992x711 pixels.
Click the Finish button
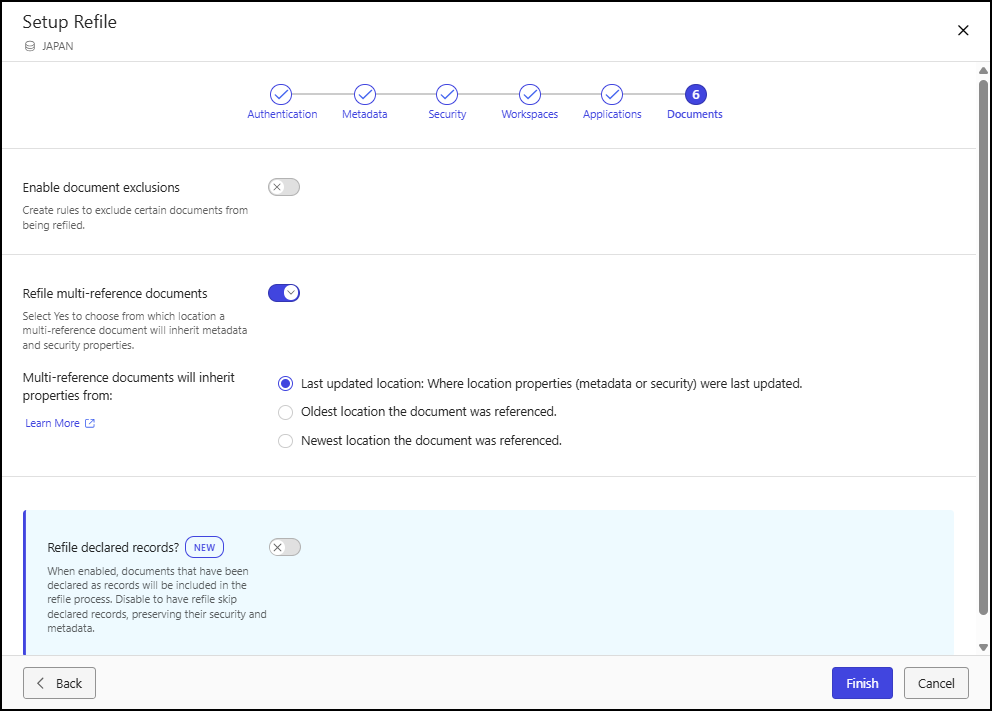pos(862,683)
